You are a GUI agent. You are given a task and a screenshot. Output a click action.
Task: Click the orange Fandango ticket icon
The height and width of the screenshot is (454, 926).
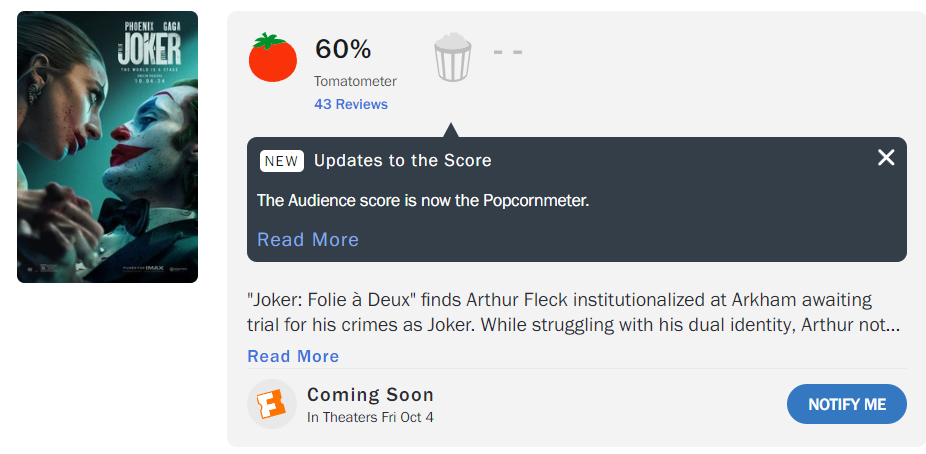point(271,404)
